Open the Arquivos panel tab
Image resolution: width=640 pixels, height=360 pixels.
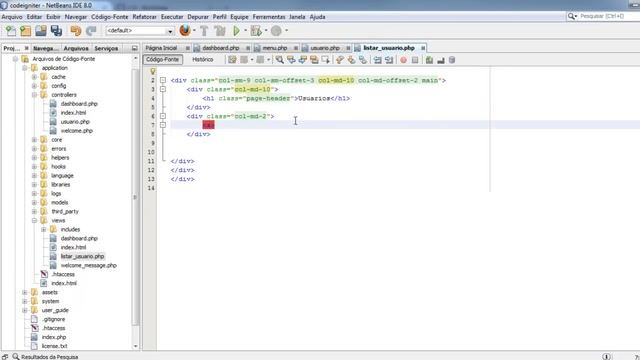[76, 48]
